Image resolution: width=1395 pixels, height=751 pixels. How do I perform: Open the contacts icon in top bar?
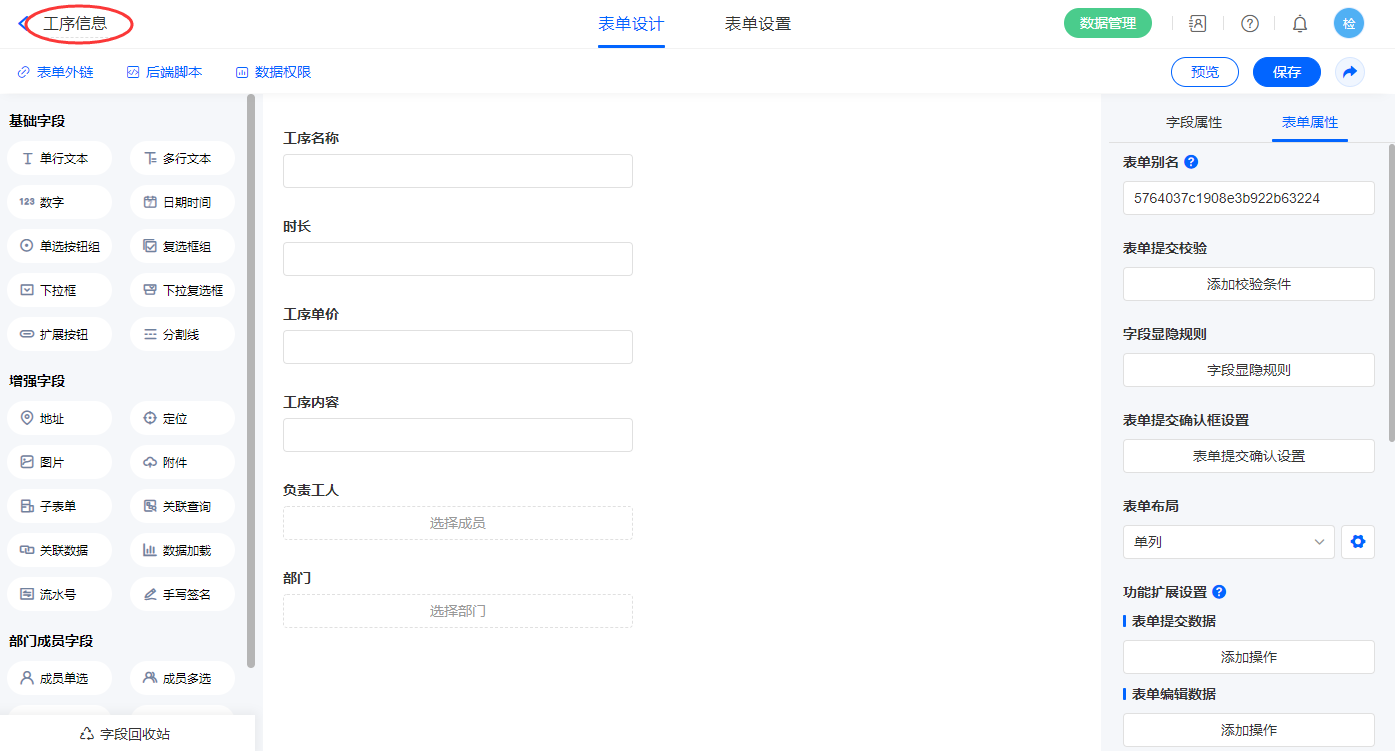click(1198, 24)
